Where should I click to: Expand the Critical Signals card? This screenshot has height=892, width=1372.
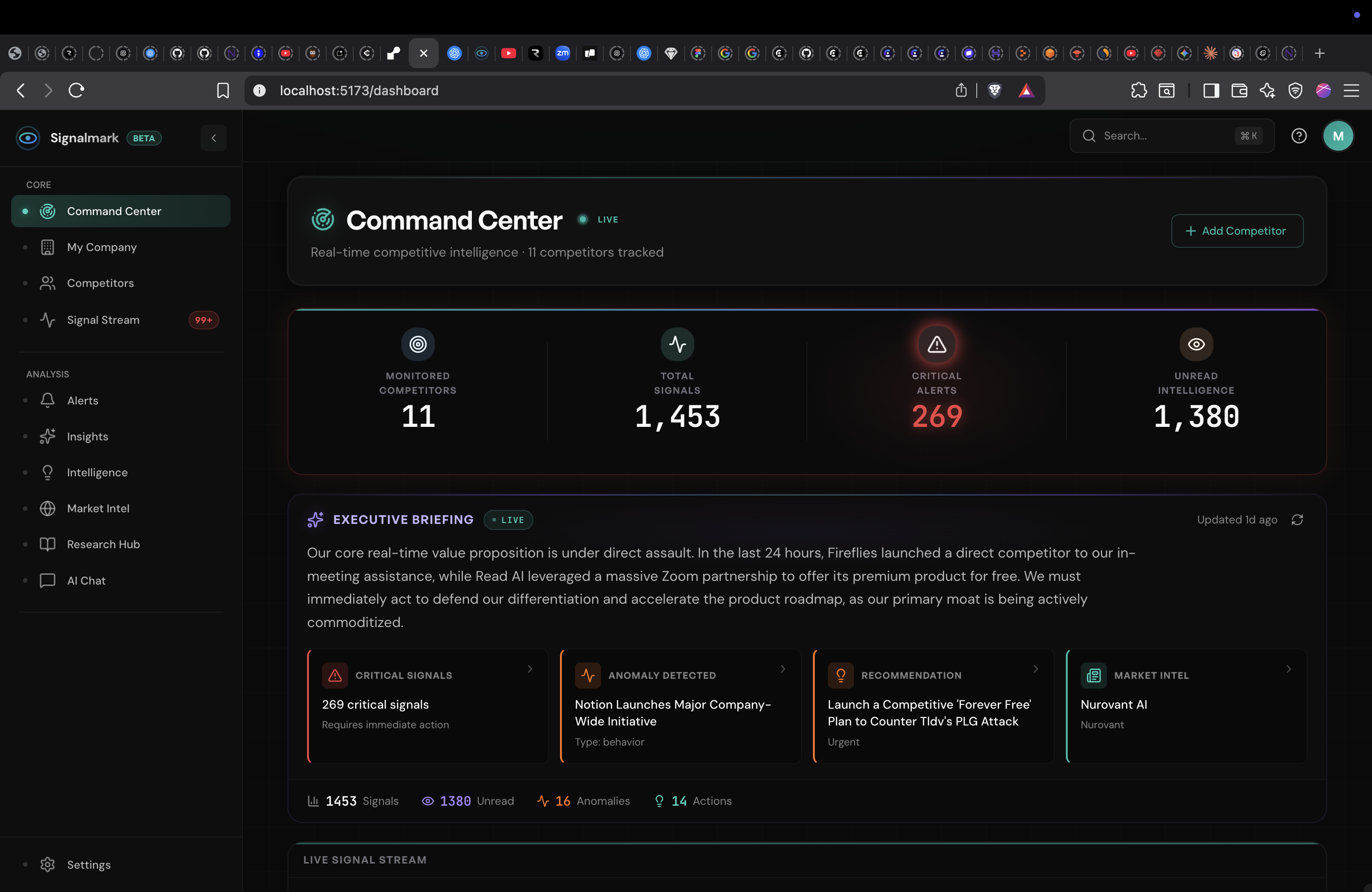pyautogui.click(x=530, y=669)
